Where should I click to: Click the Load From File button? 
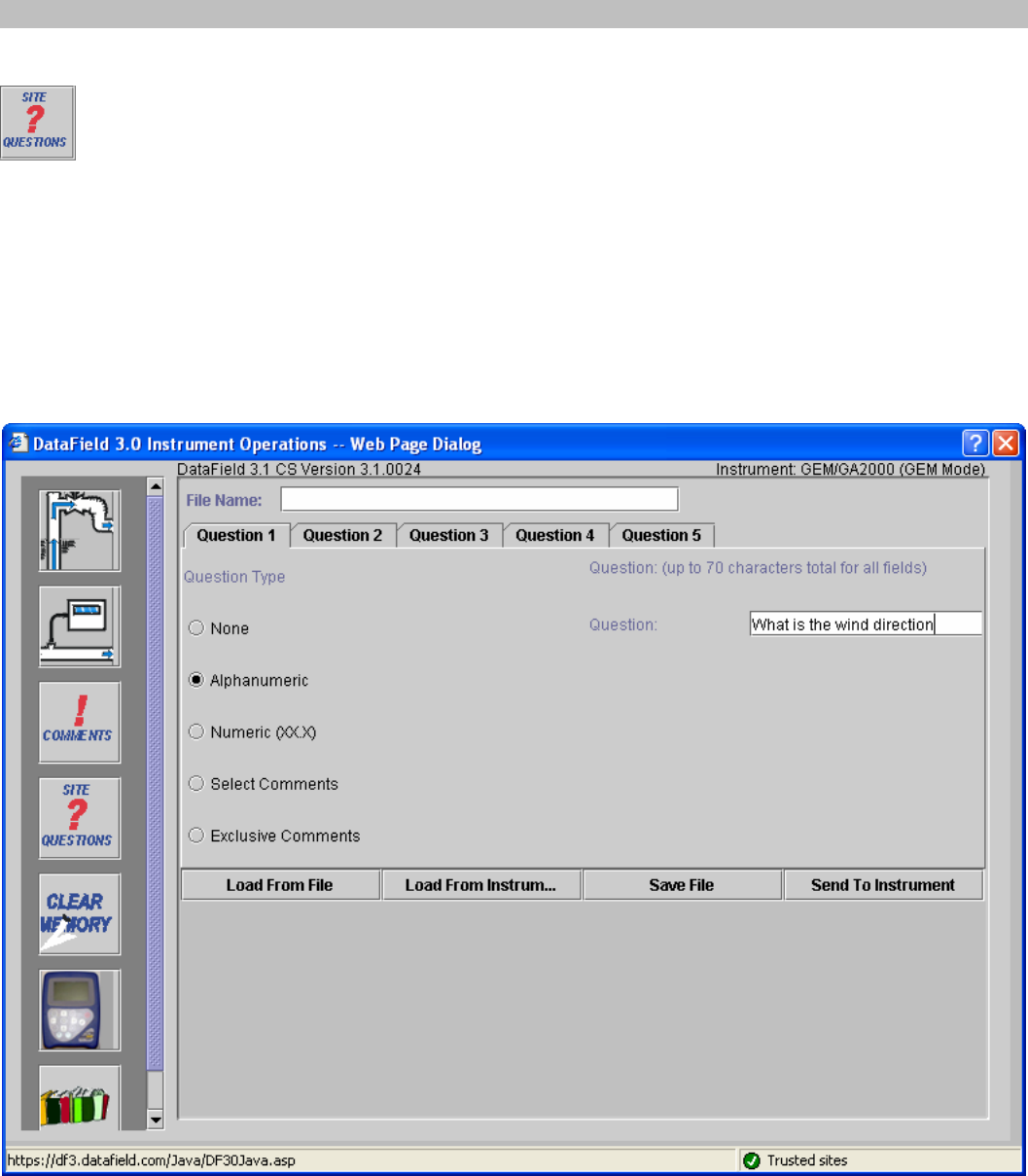pyautogui.click(x=280, y=885)
